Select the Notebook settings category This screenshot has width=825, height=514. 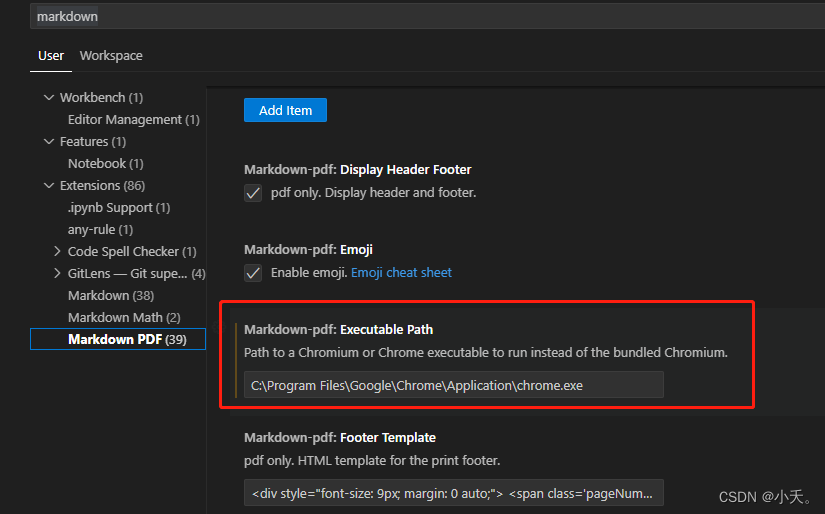pos(106,164)
